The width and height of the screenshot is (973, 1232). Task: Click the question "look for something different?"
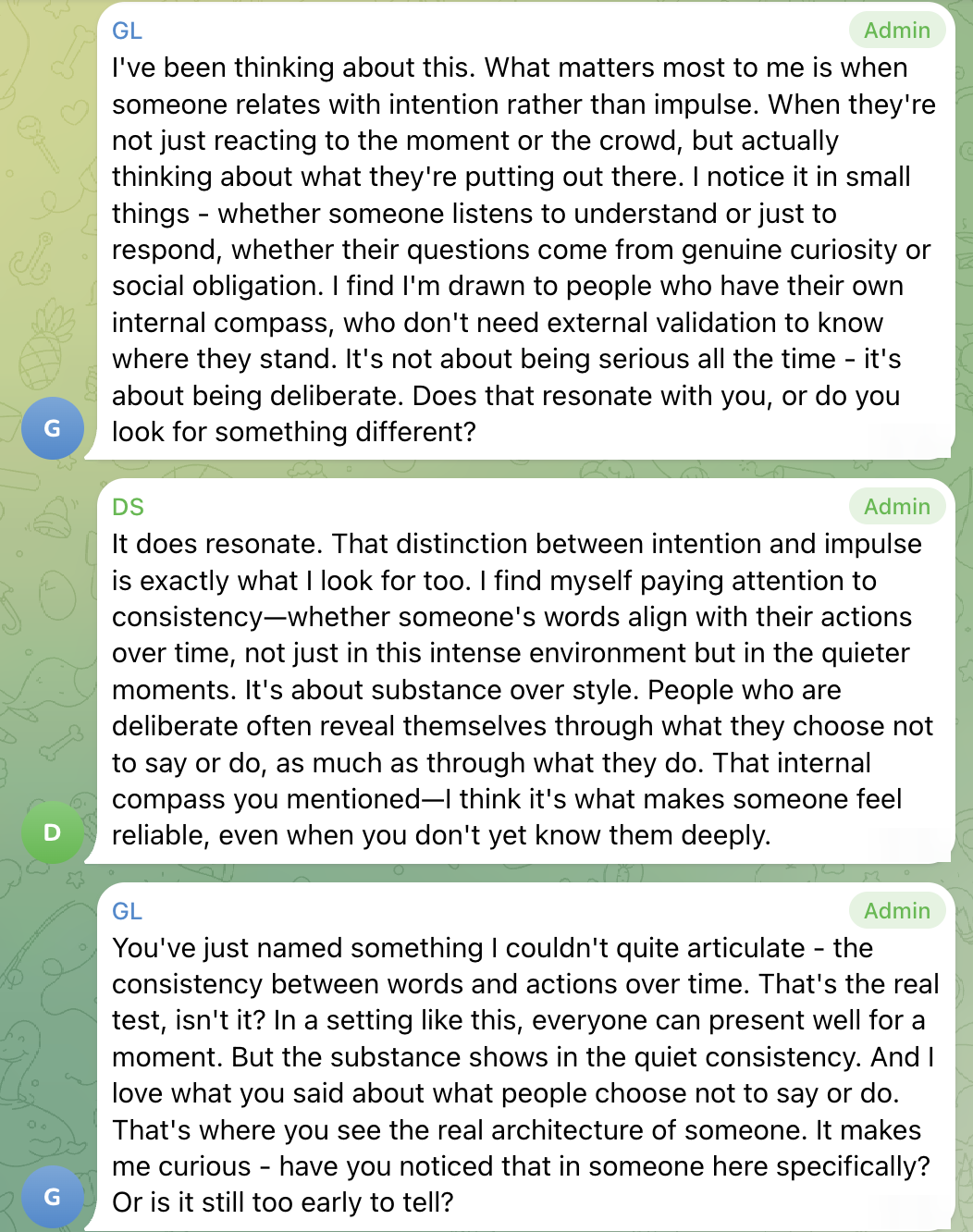[x=294, y=432]
